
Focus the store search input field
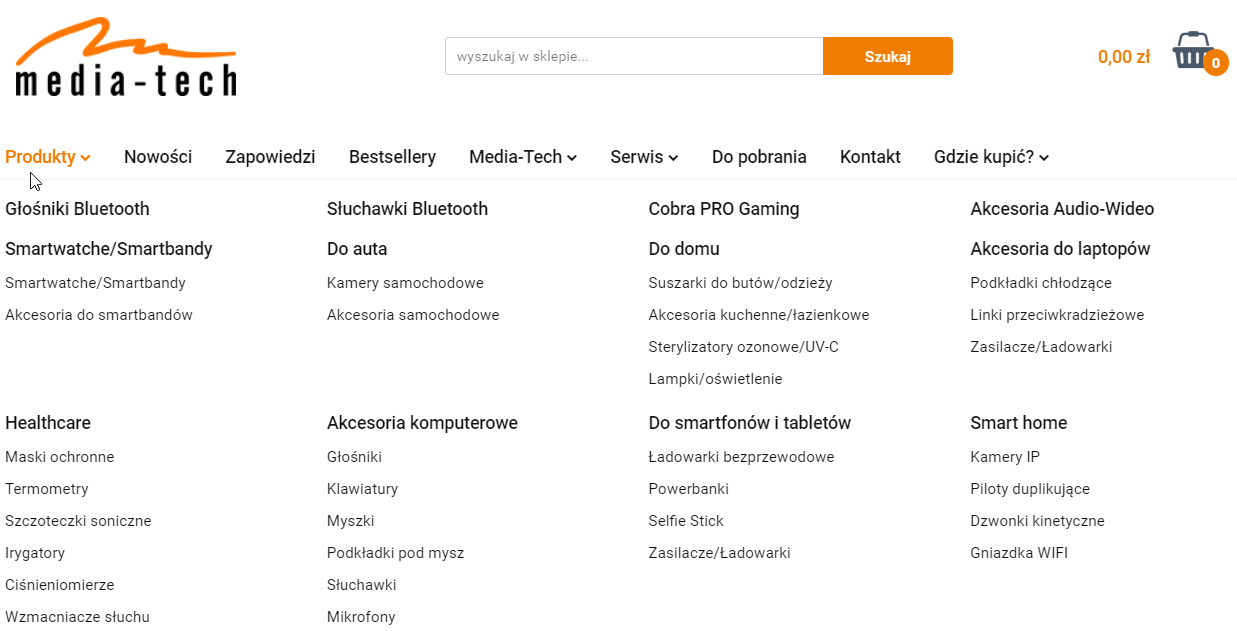(x=633, y=56)
